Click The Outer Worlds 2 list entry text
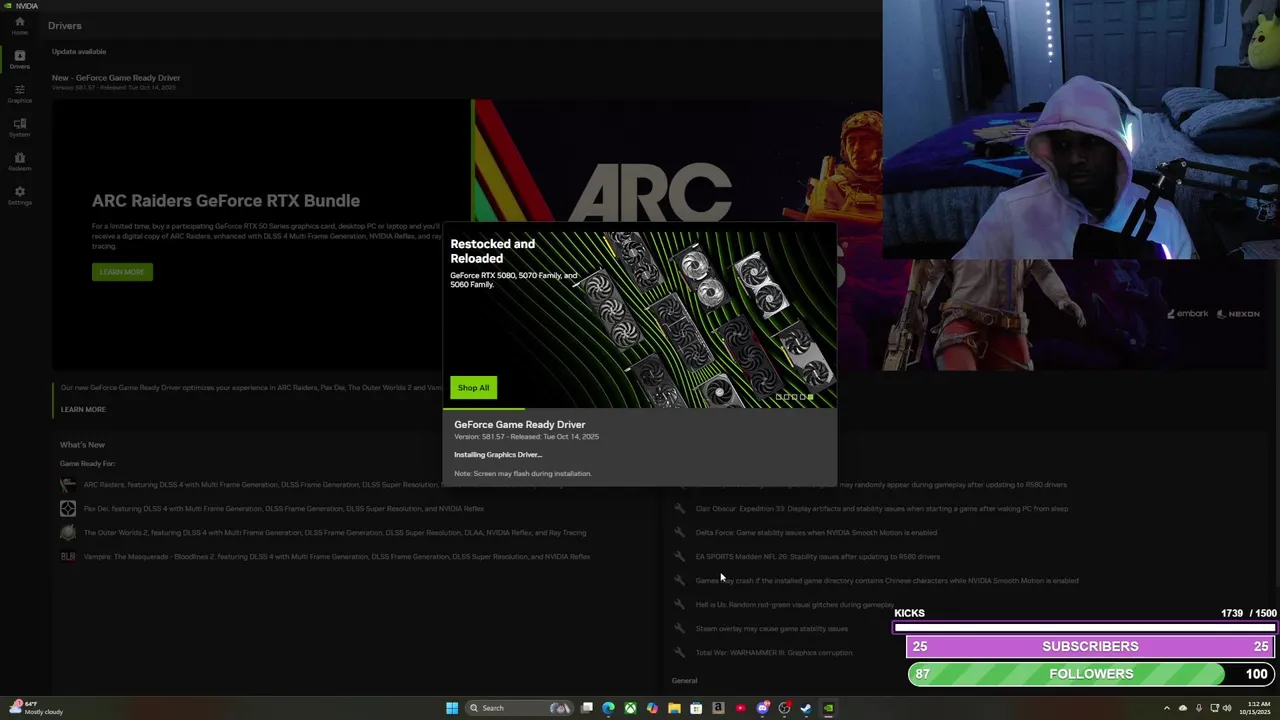The height and width of the screenshot is (720, 1280). [x=335, y=533]
